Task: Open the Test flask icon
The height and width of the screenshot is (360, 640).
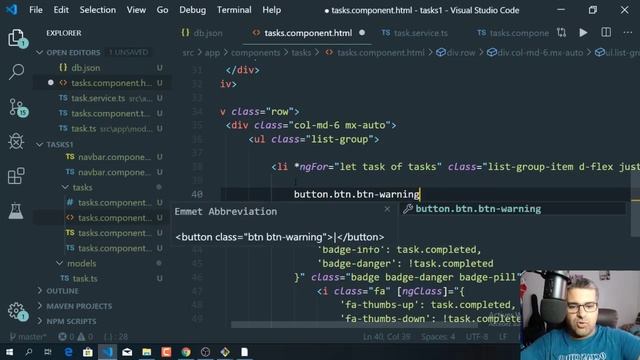Action: coord(16,211)
